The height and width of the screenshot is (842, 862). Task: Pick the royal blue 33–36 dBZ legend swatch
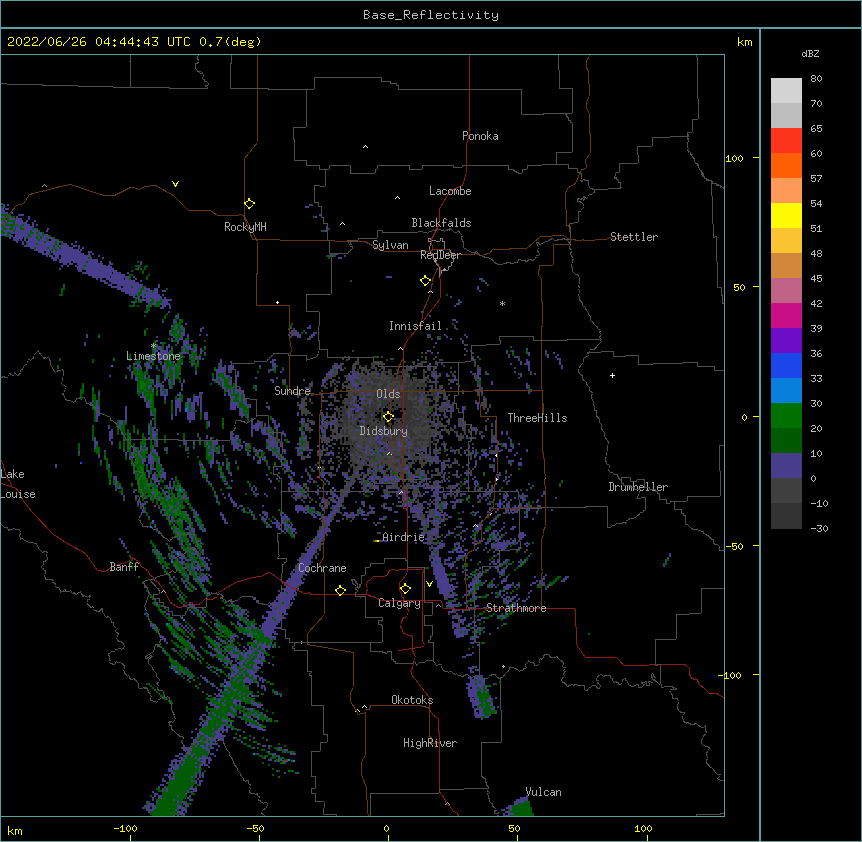(786, 365)
